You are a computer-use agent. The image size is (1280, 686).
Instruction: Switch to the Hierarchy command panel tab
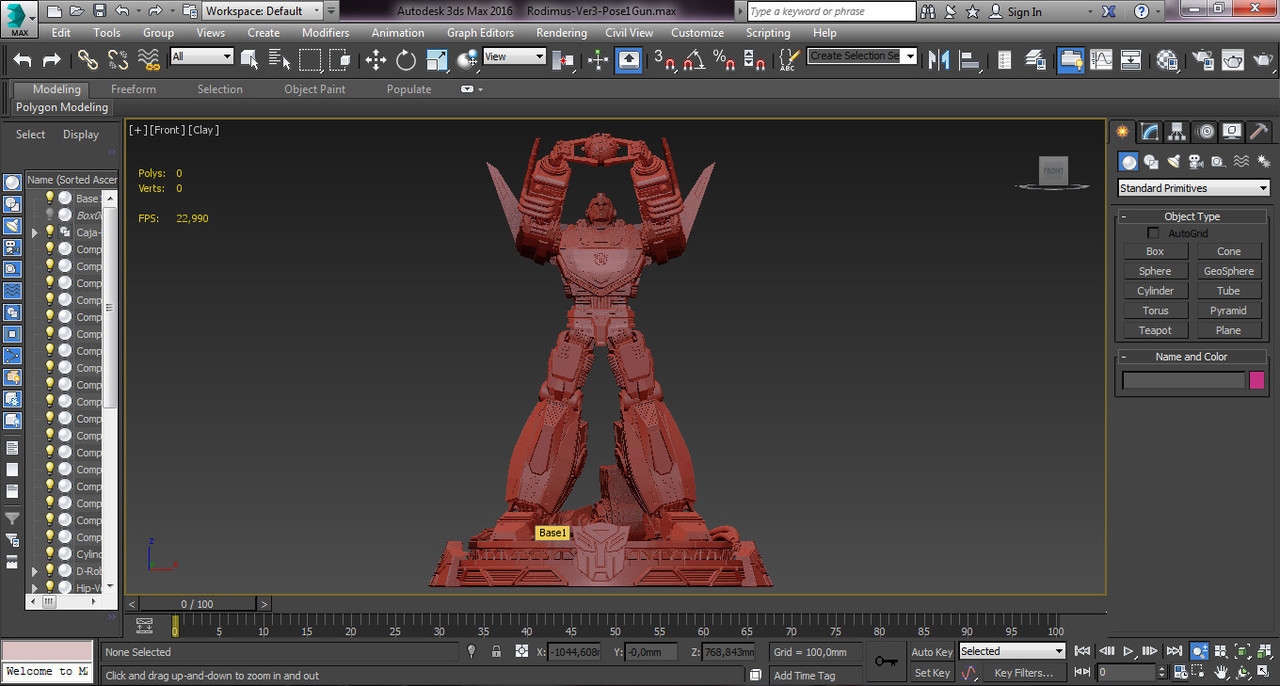coord(1177,132)
